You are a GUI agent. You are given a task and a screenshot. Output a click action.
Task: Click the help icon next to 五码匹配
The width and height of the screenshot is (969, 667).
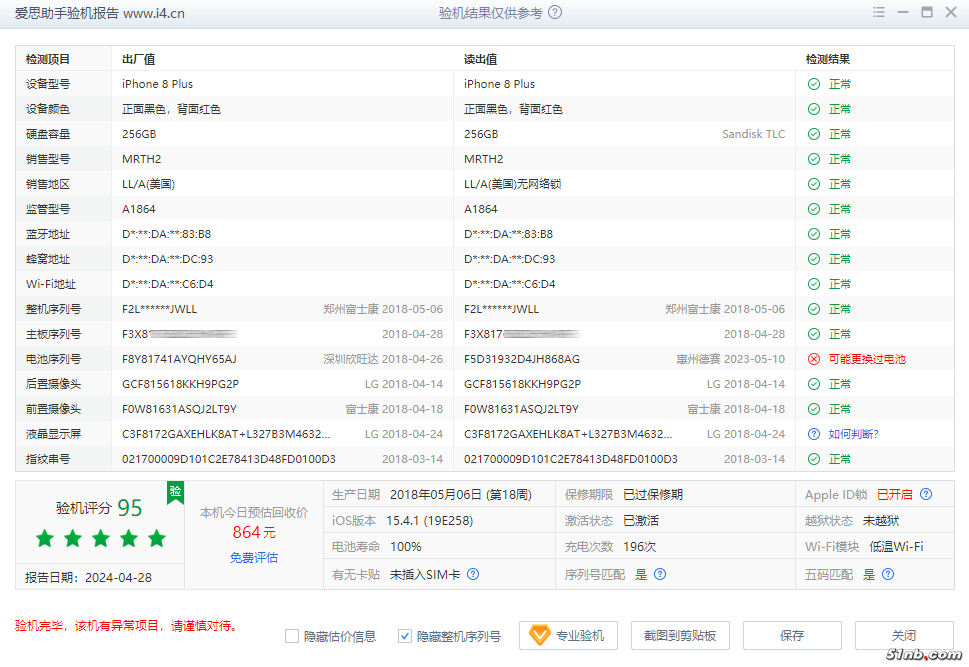point(888,574)
